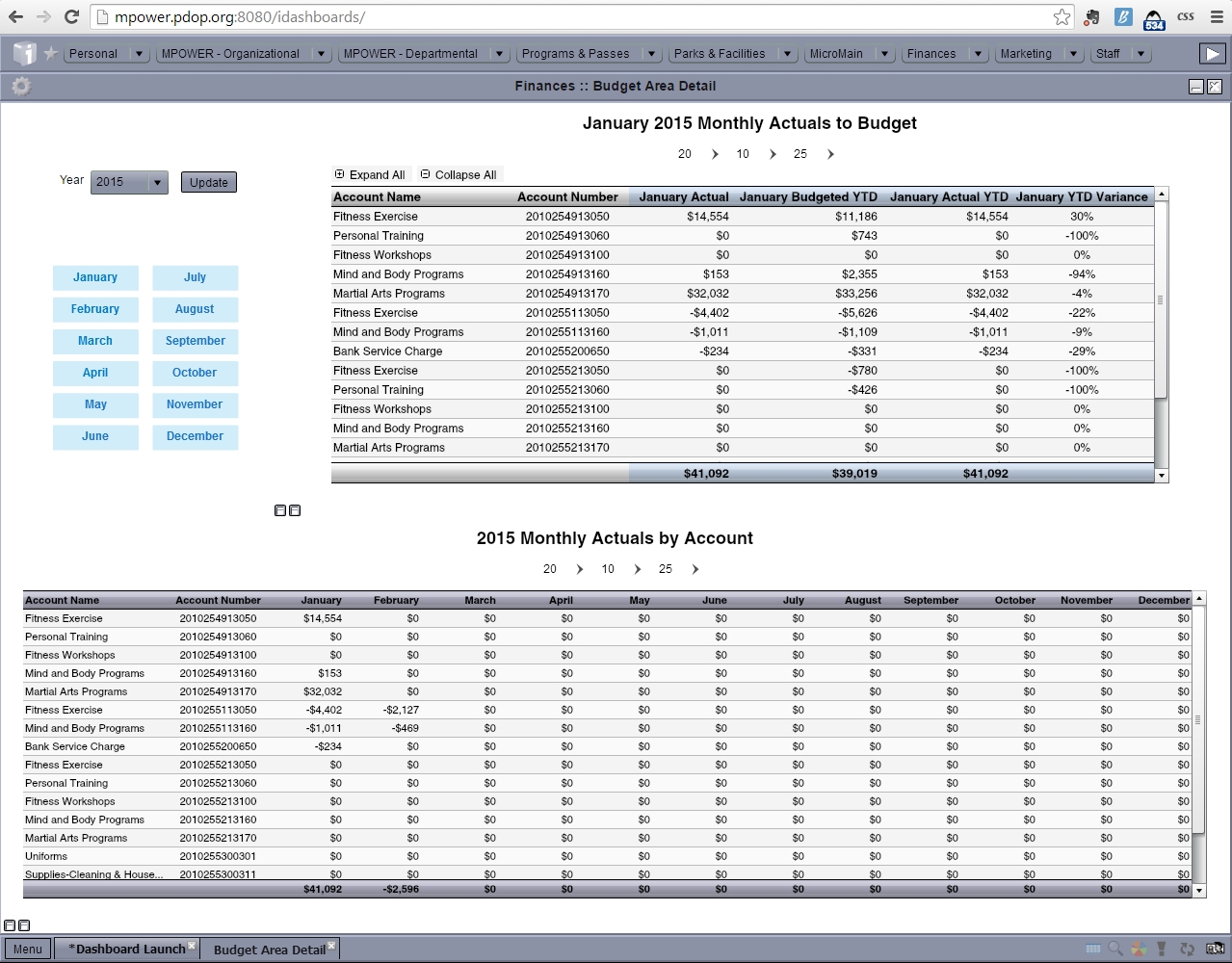1232x963 pixels.
Task: Sort top table by Account Number header
Action: tap(567, 196)
